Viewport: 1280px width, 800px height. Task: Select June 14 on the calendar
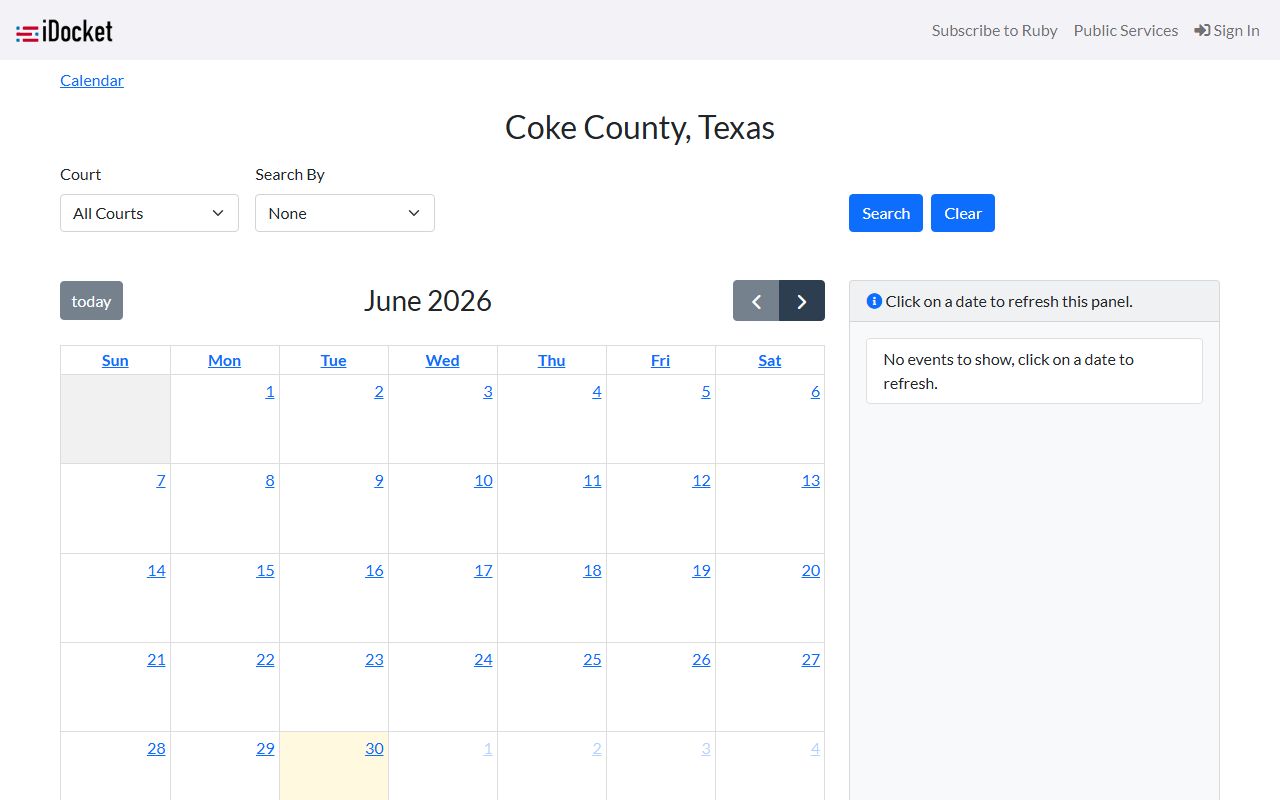click(x=156, y=570)
